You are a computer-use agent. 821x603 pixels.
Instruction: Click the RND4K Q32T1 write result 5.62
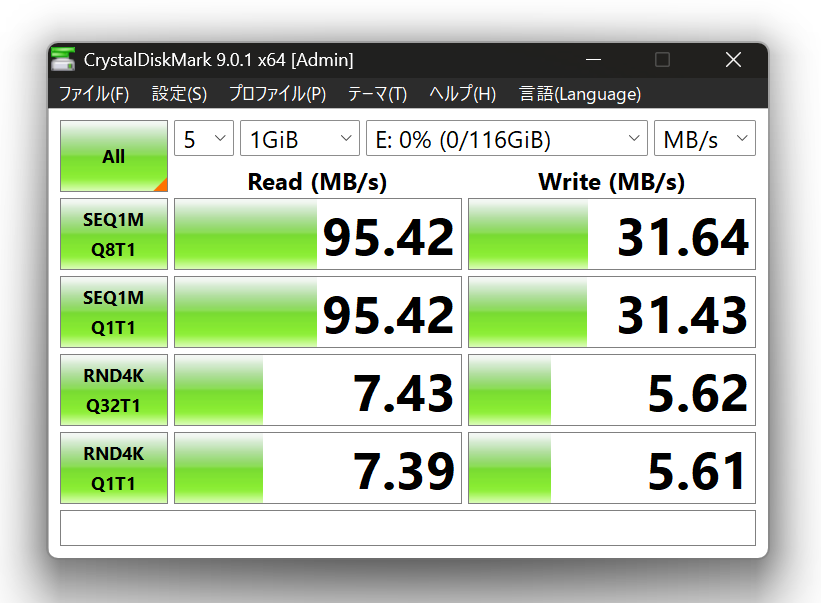(612, 390)
